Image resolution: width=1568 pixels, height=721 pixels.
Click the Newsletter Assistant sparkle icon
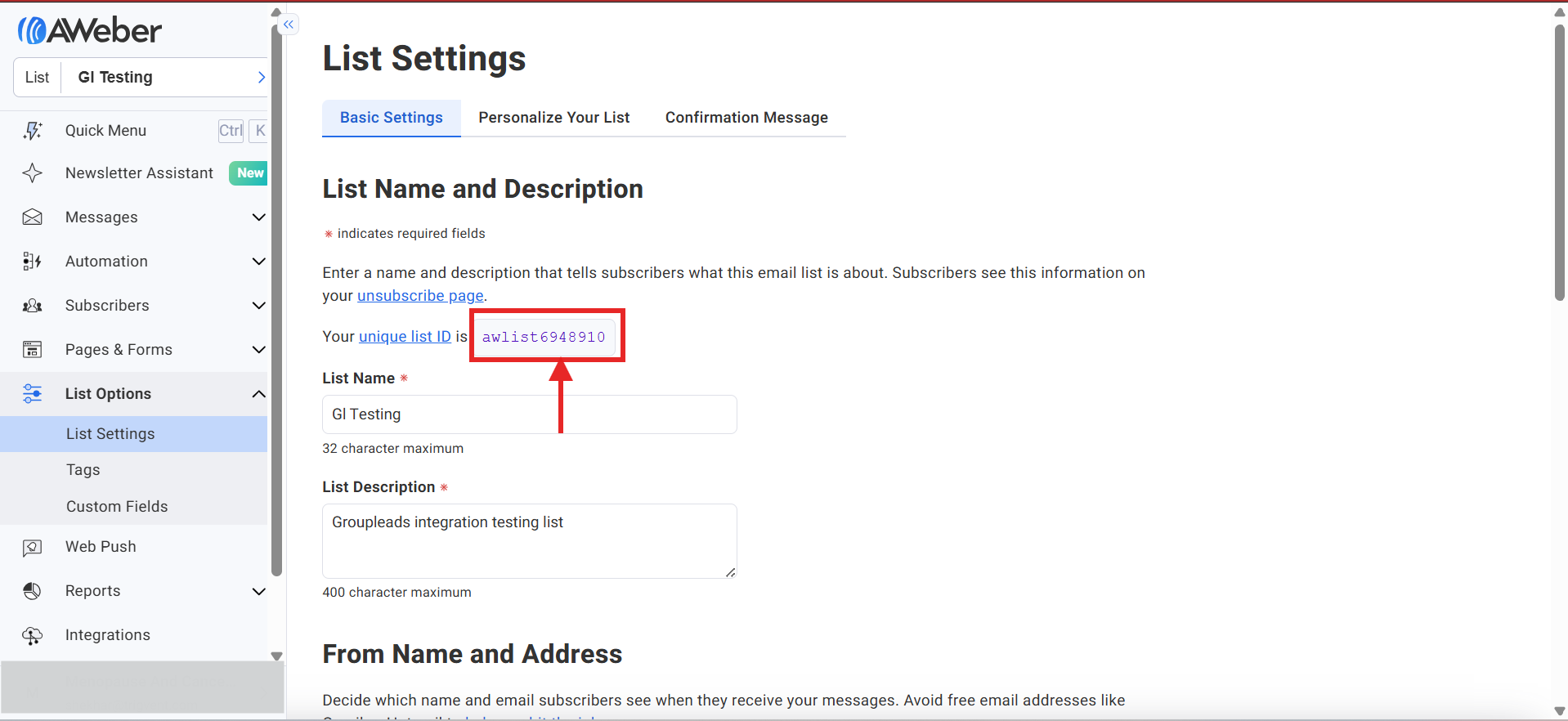point(33,173)
